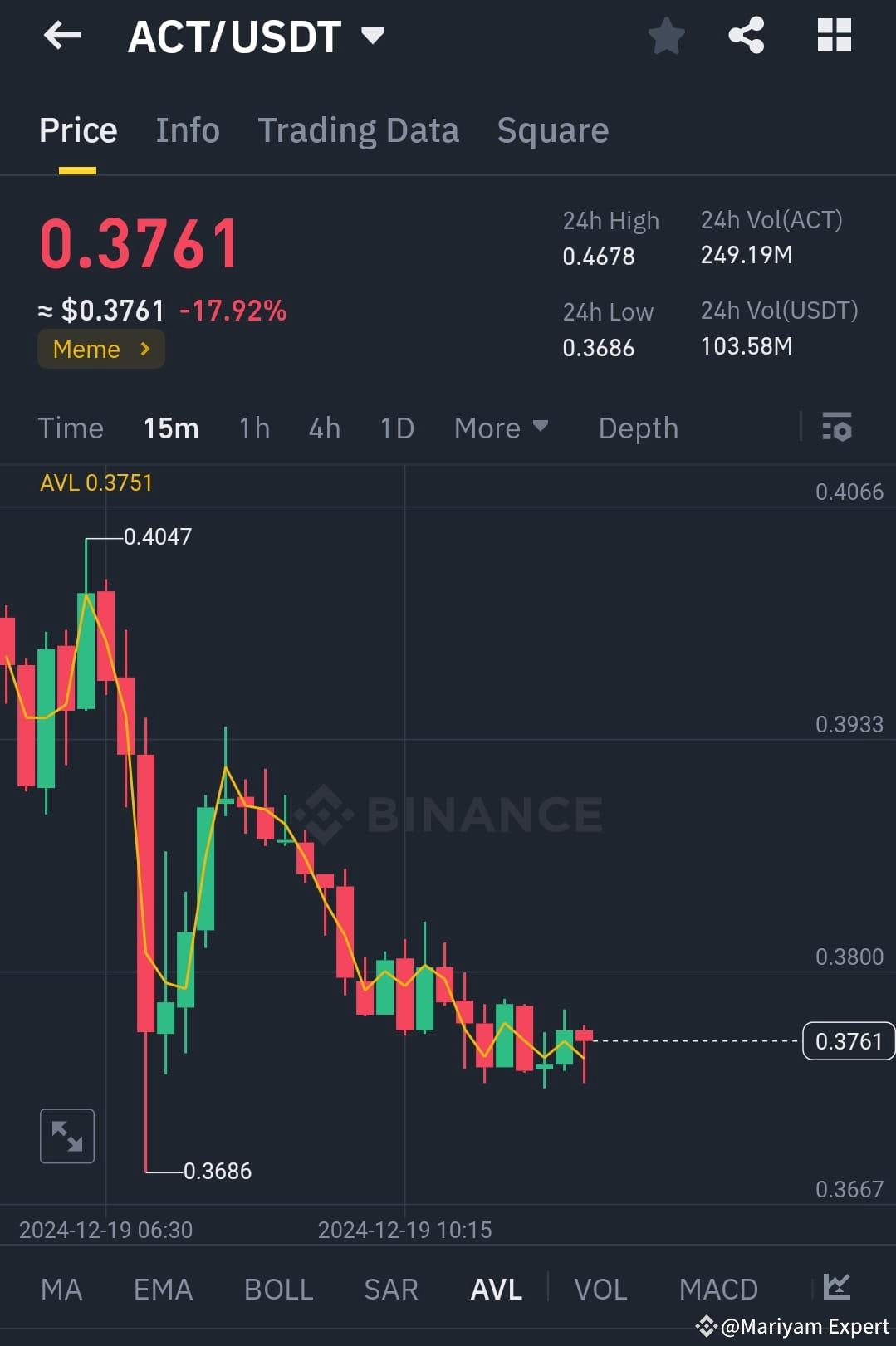
Task: Disable the AVL indicator
Action: [x=494, y=1288]
